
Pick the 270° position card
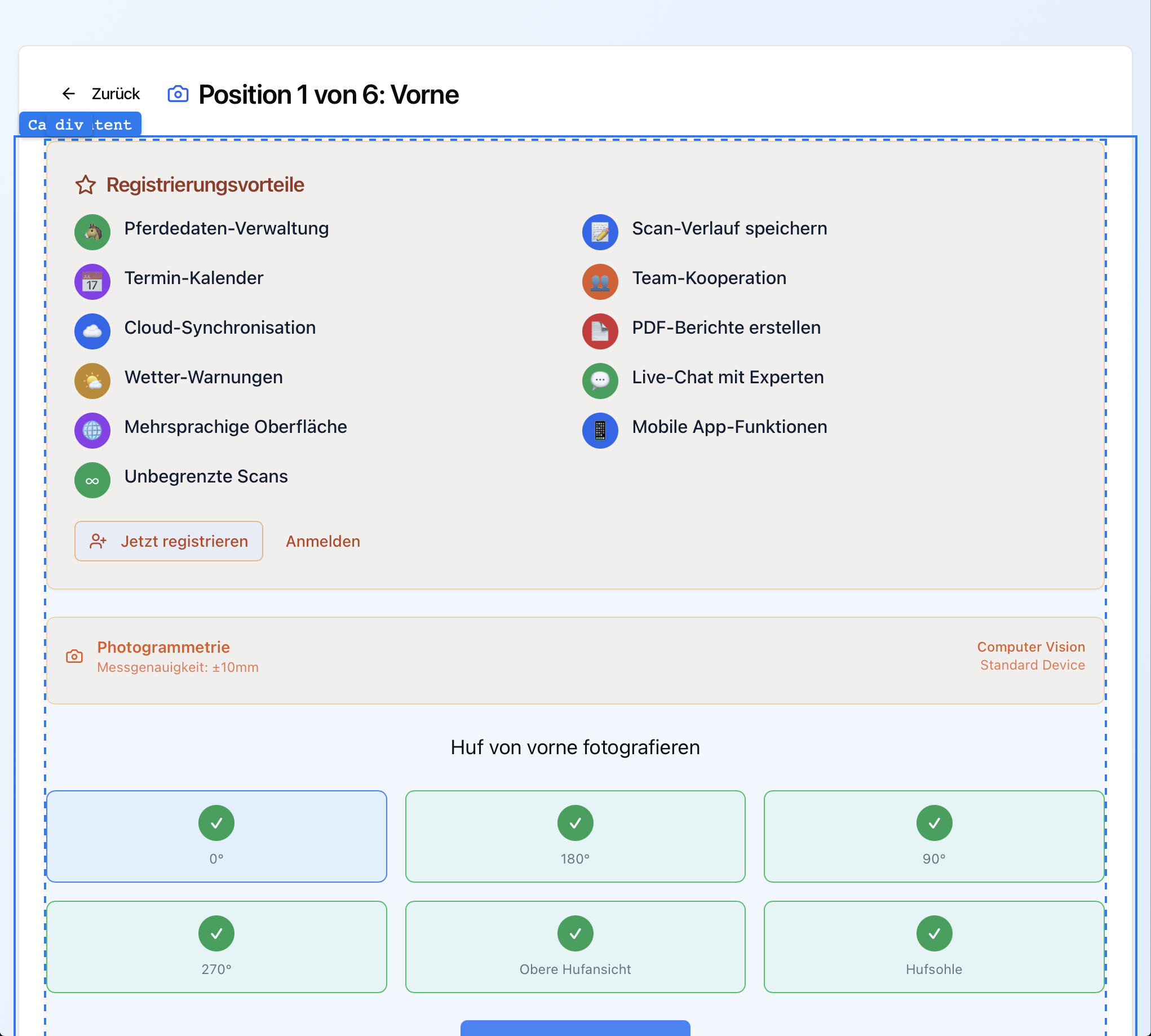coord(216,946)
